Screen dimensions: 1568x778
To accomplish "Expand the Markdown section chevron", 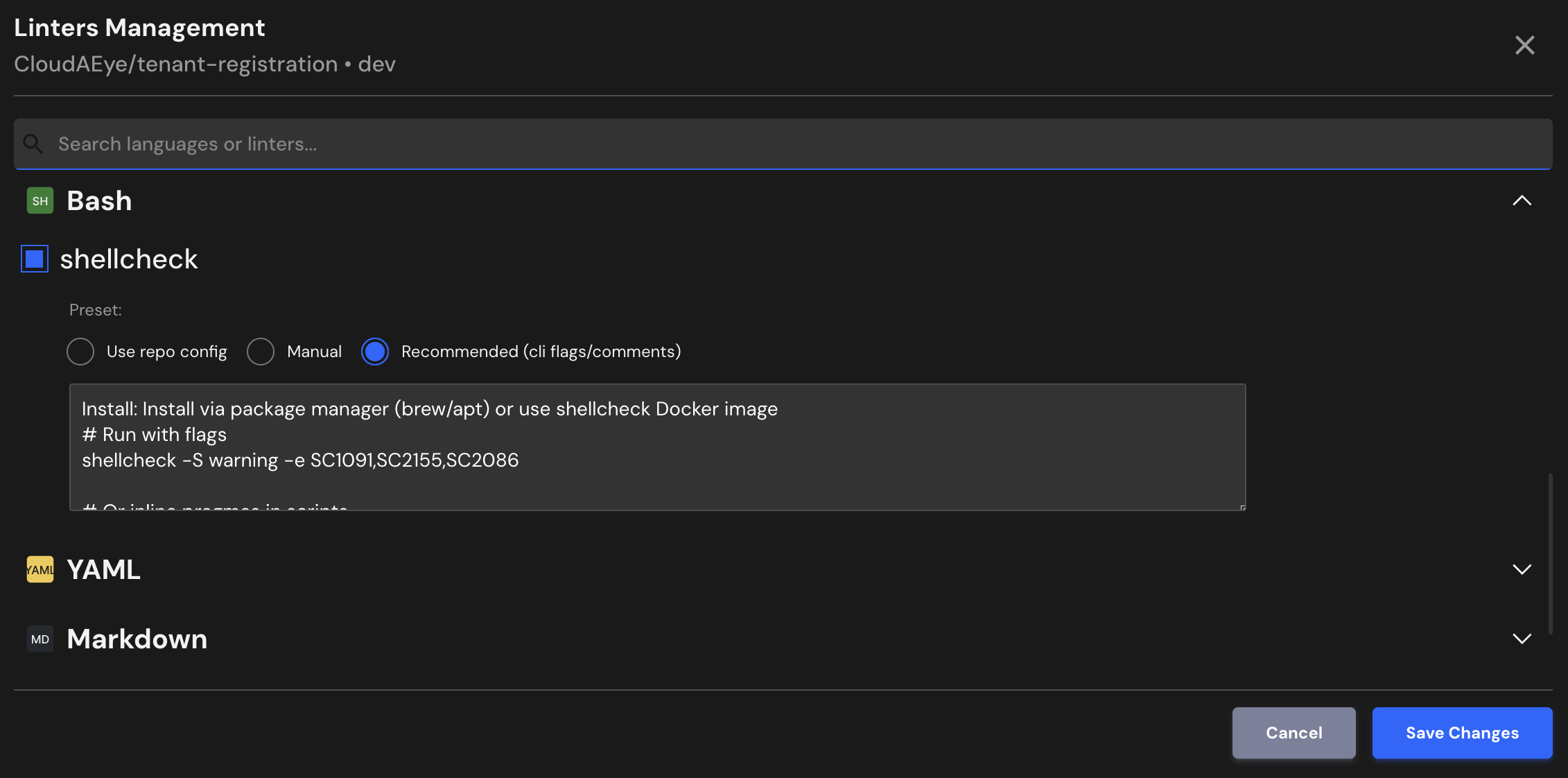I will (1522, 639).
